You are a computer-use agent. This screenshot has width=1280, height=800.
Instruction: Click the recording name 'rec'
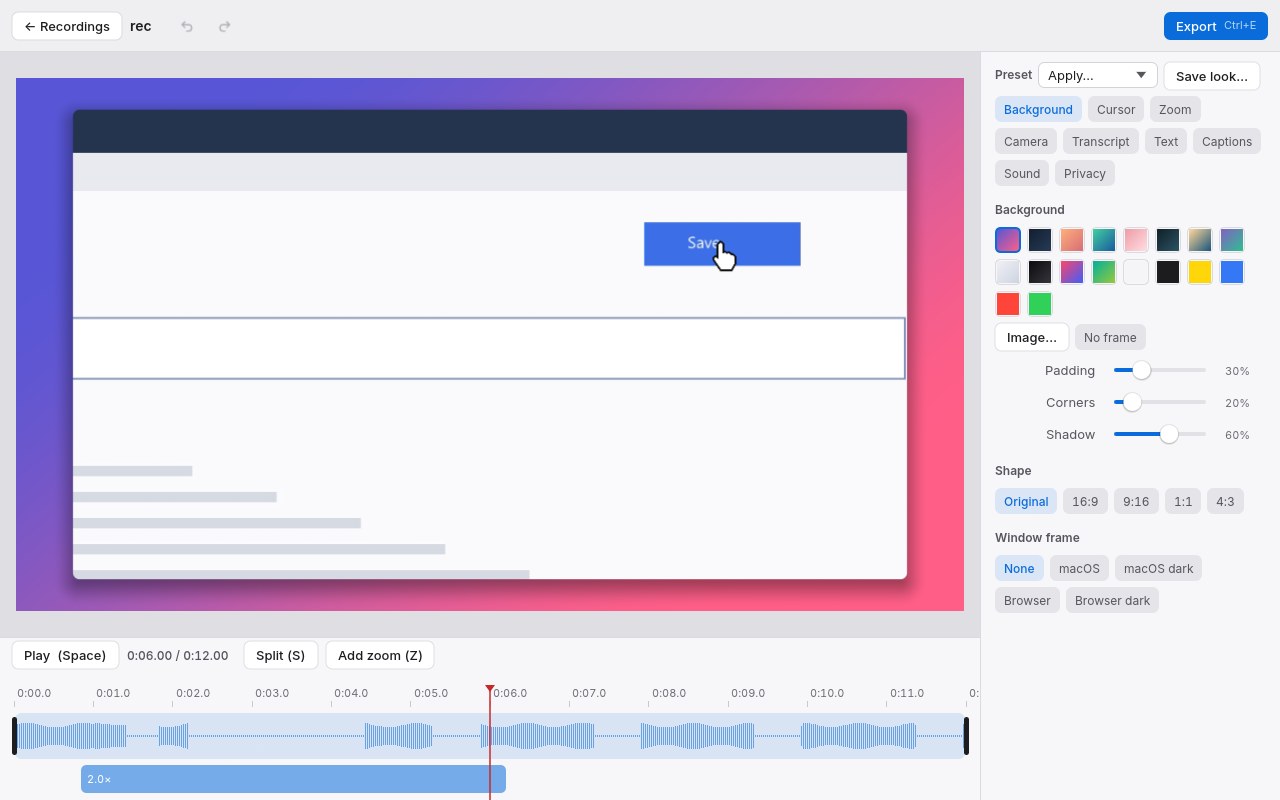[x=141, y=26]
